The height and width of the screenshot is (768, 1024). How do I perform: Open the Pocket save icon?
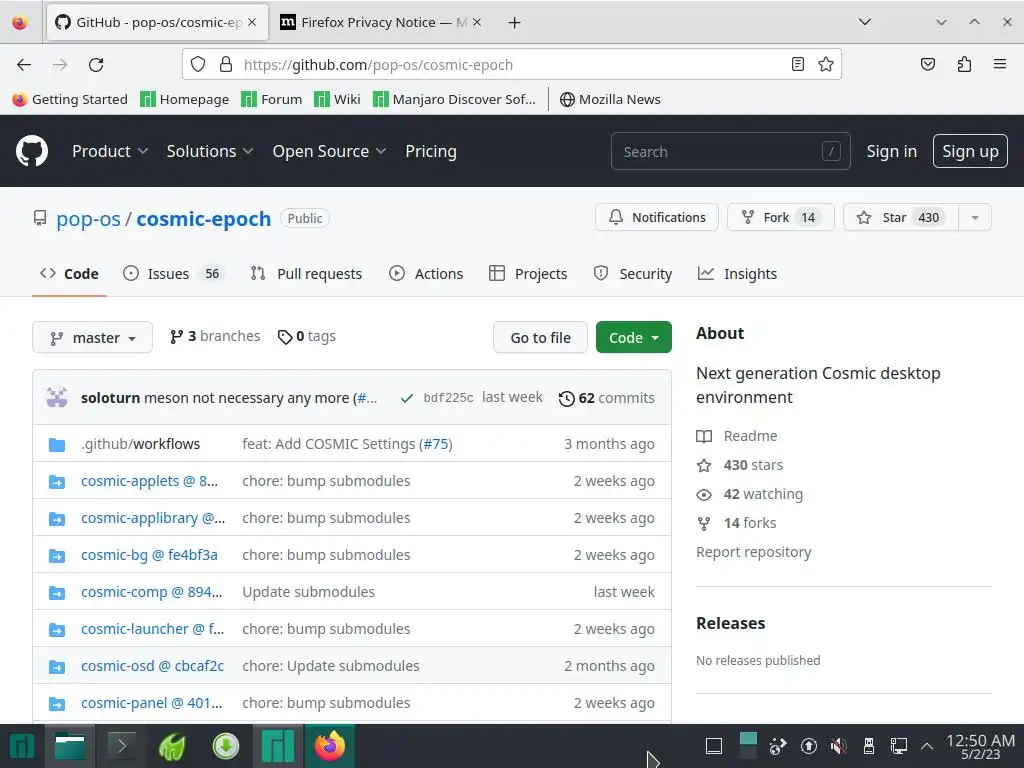pos(927,64)
